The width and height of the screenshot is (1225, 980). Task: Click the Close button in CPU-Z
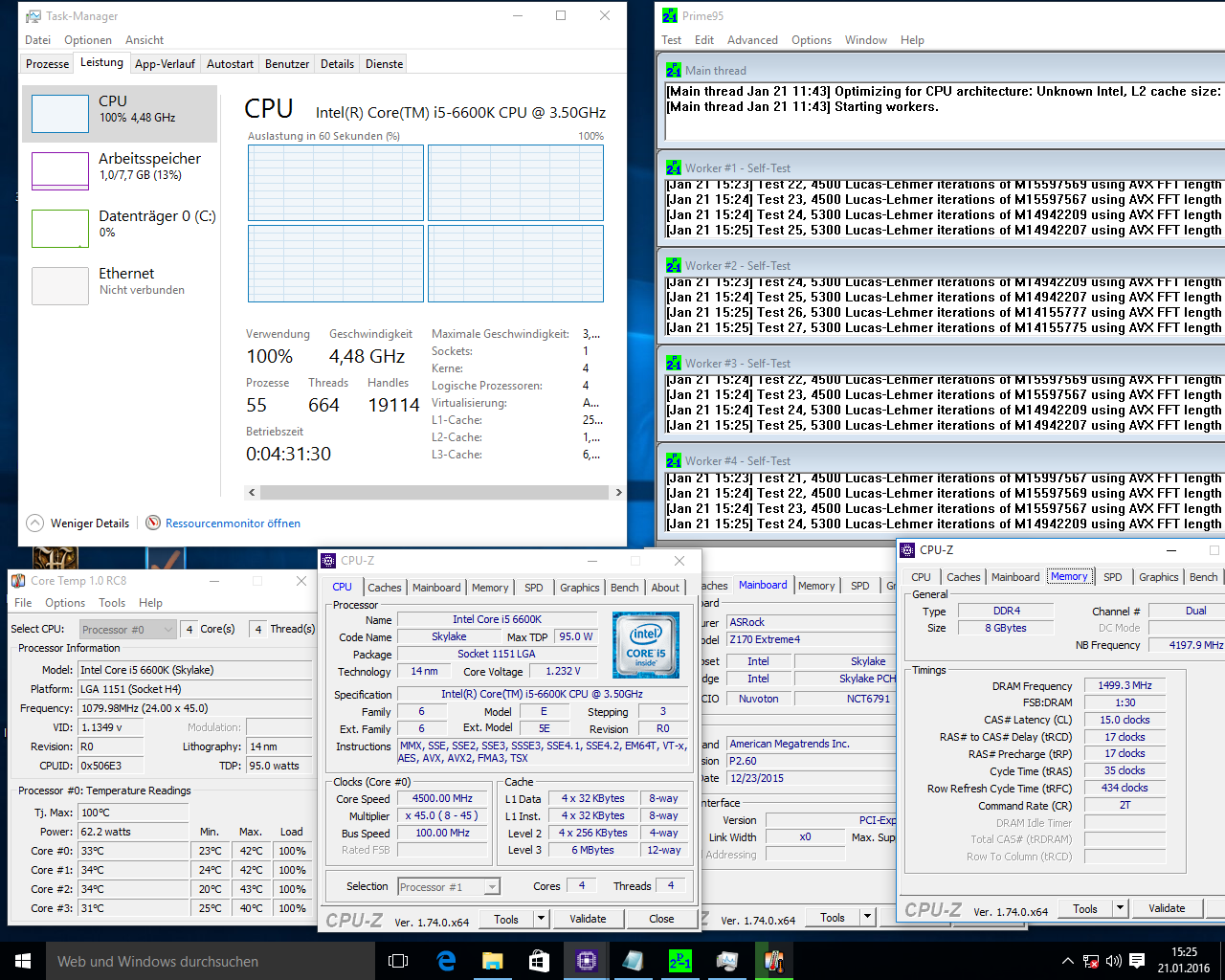[661, 919]
